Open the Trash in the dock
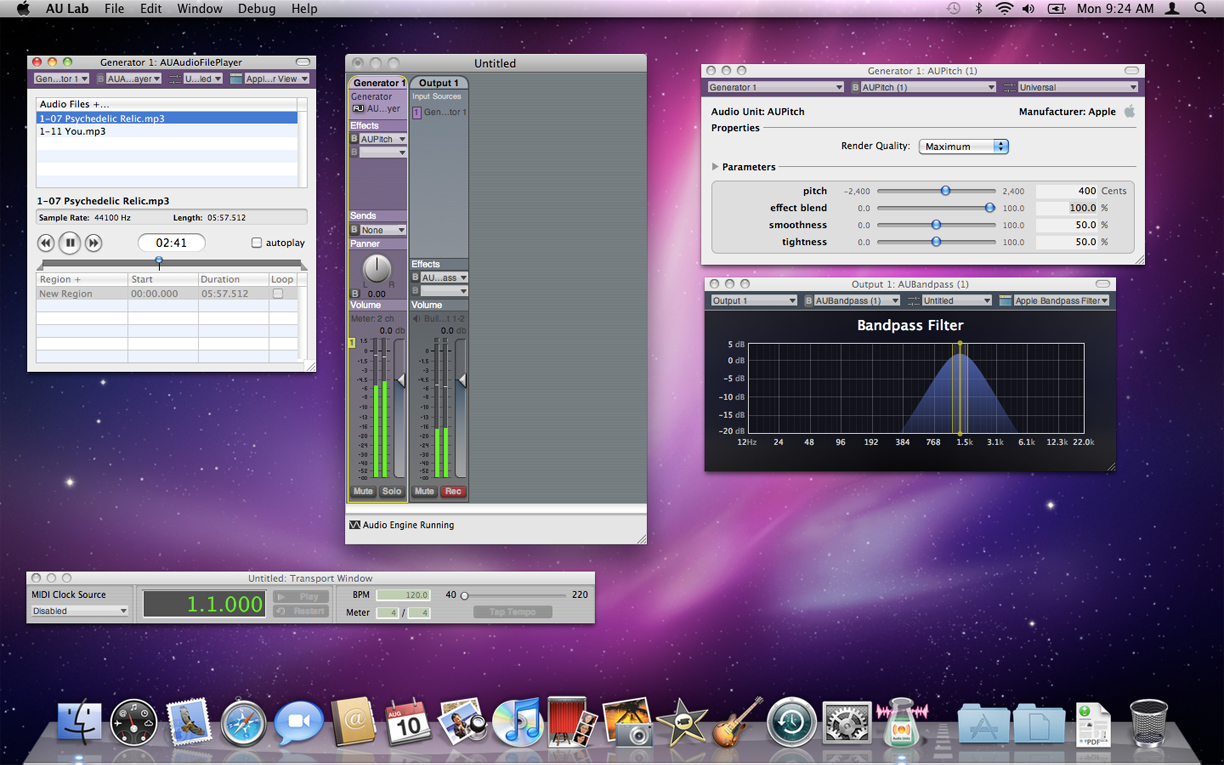 point(1149,721)
